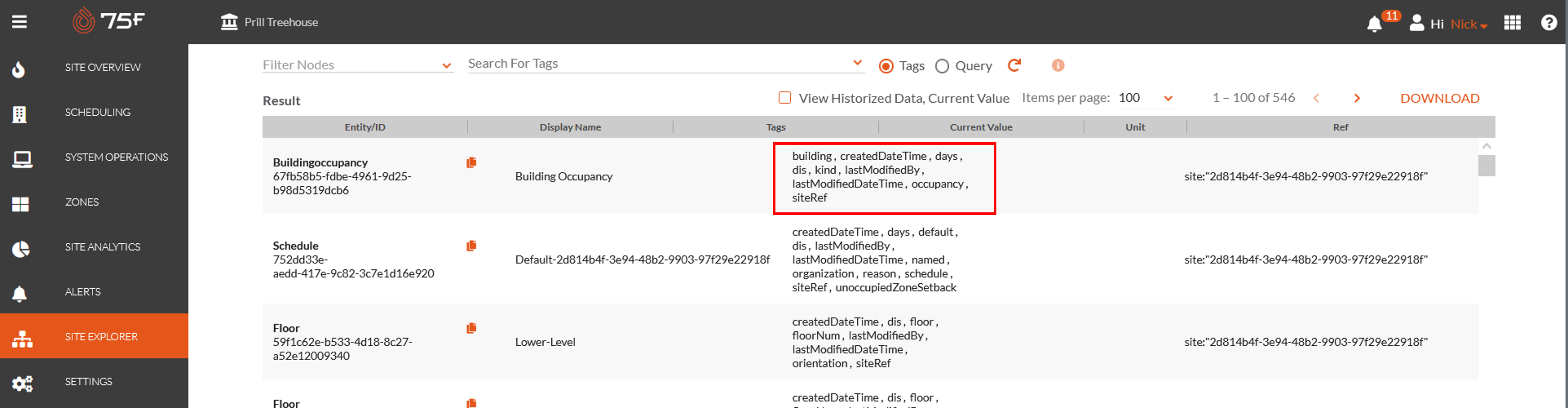Click the Lower-Level display name
The height and width of the screenshot is (408, 1568).
545,342
